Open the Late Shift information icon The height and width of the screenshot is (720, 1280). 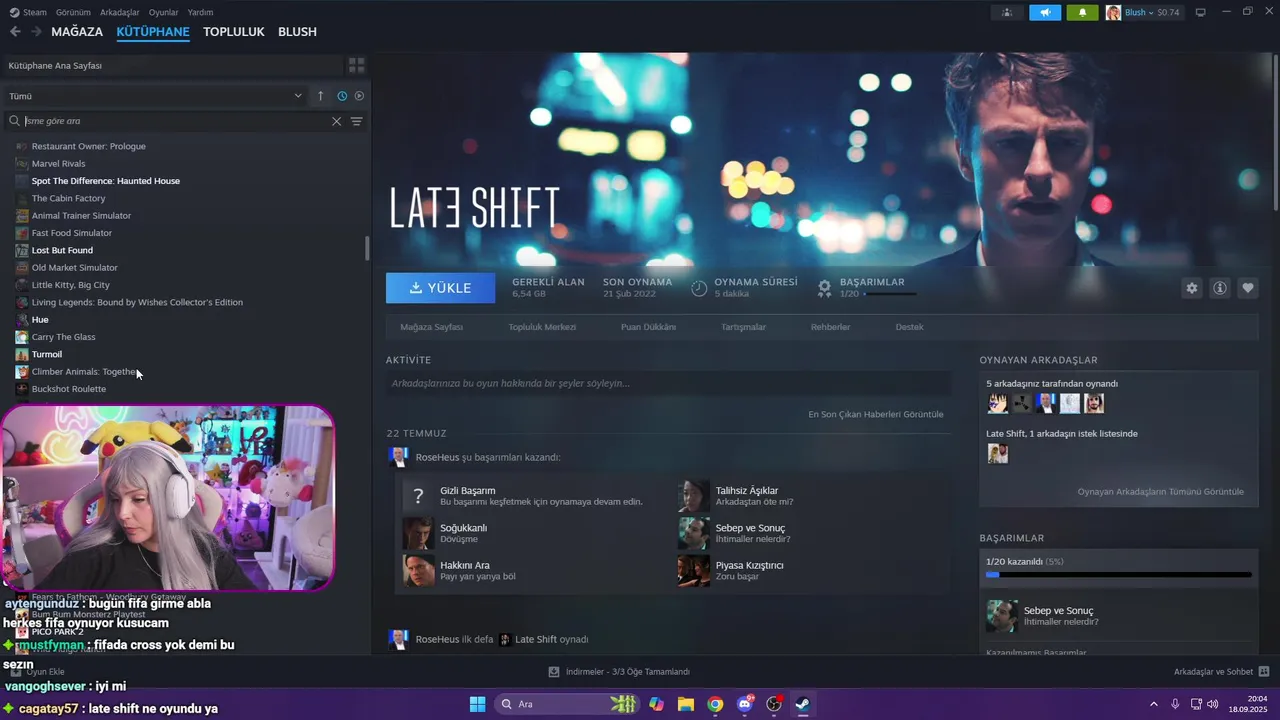click(1220, 288)
